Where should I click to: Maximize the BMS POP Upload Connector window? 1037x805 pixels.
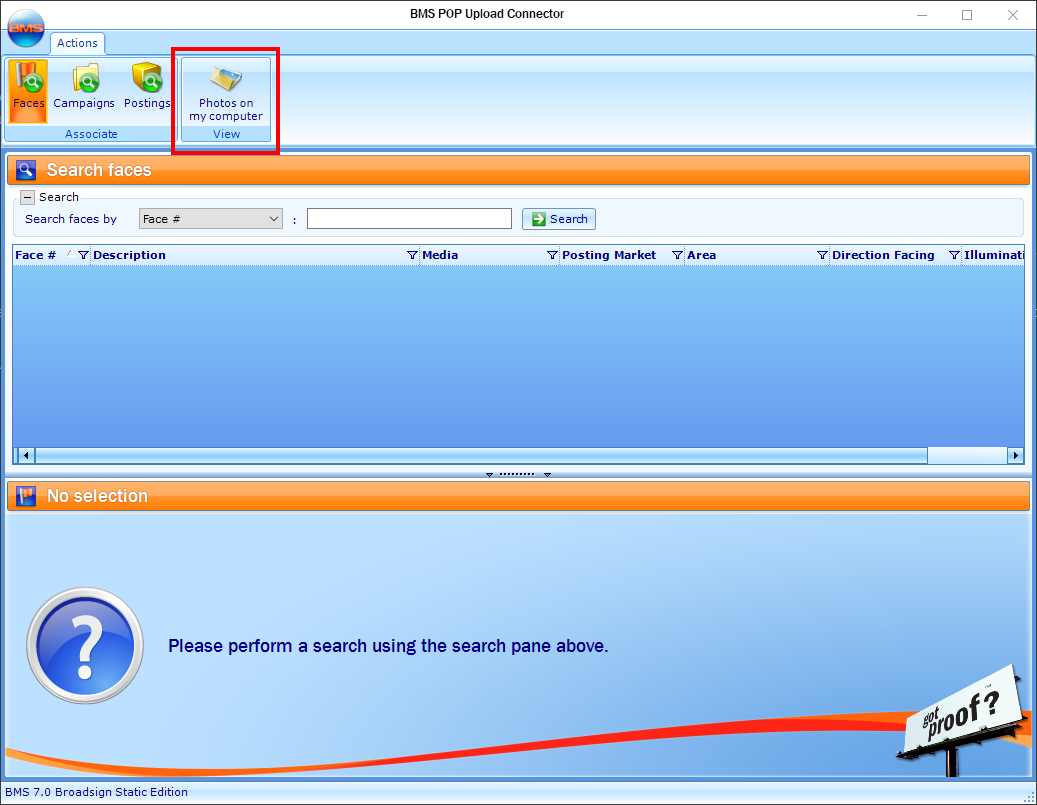coord(967,15)
